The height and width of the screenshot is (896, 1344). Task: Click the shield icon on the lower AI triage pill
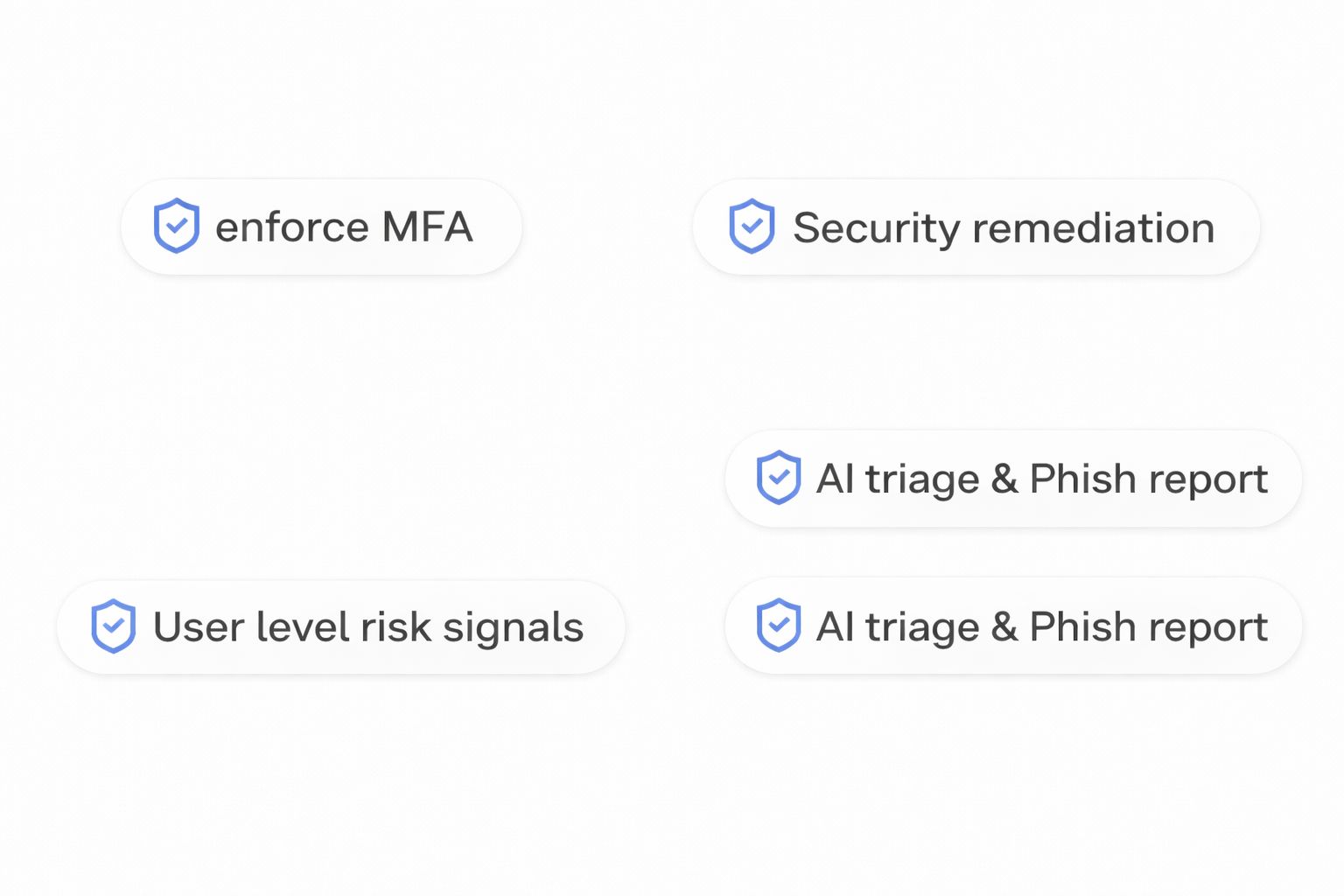[778, 625]
